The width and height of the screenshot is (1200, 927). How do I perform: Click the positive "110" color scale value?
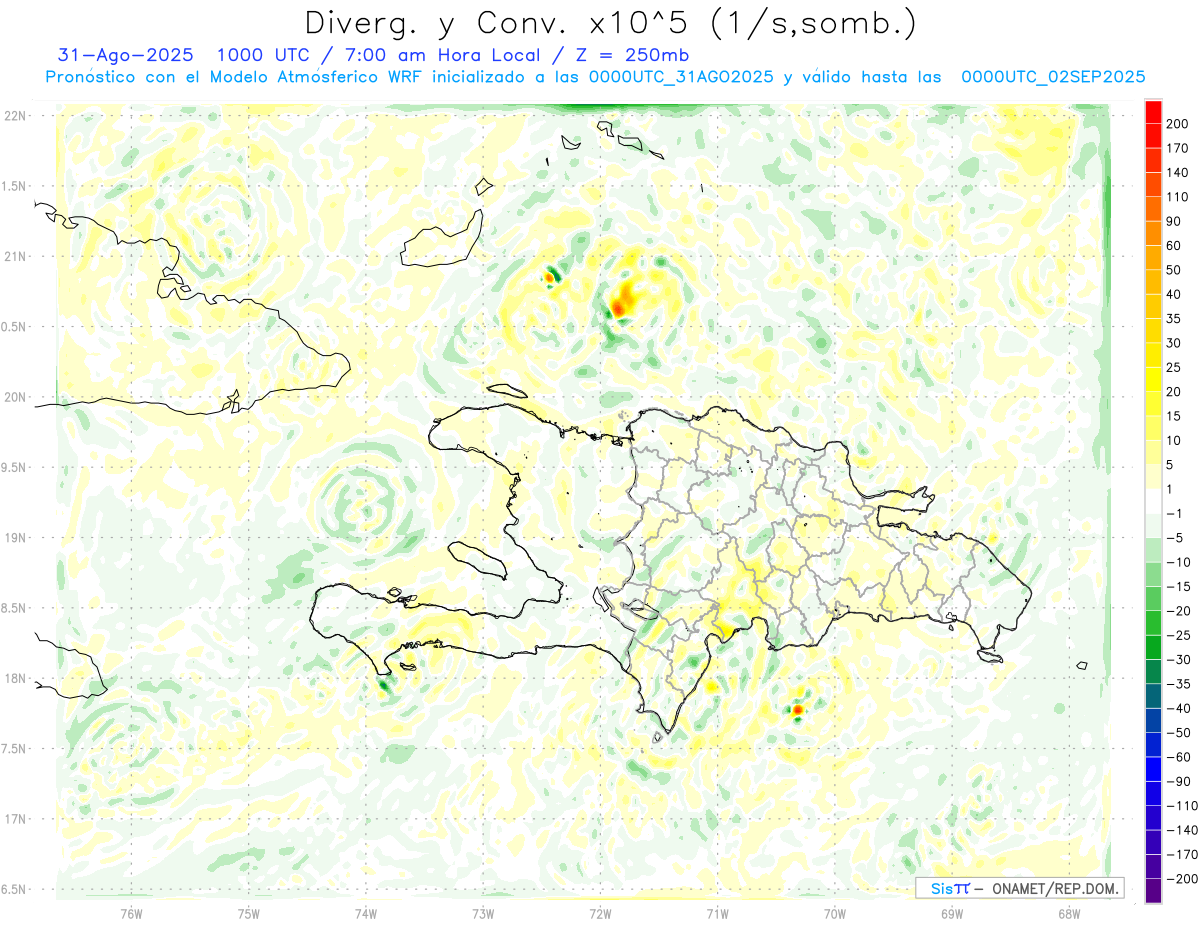pos(1177,197)
